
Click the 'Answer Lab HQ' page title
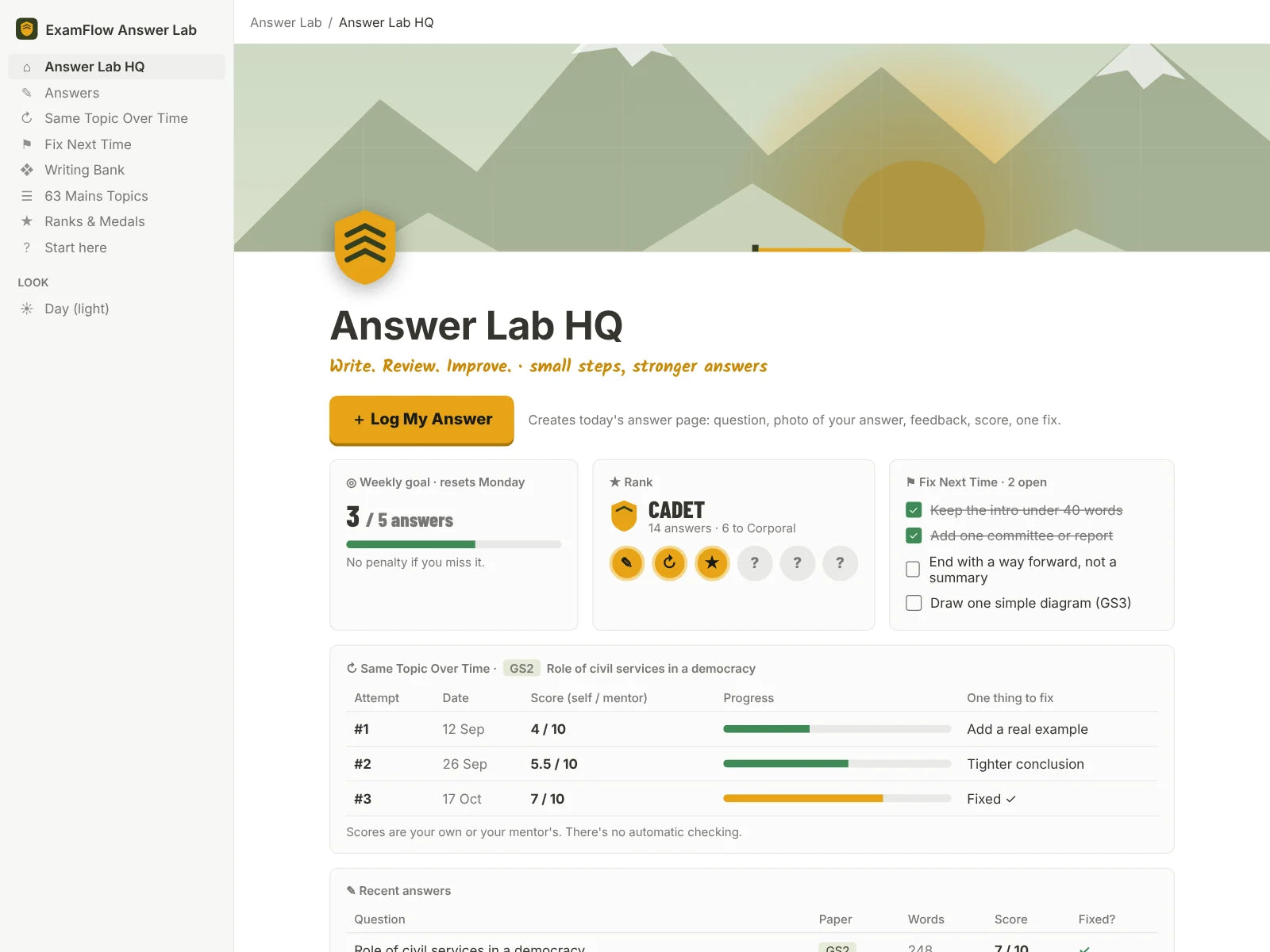click(476, 325)
